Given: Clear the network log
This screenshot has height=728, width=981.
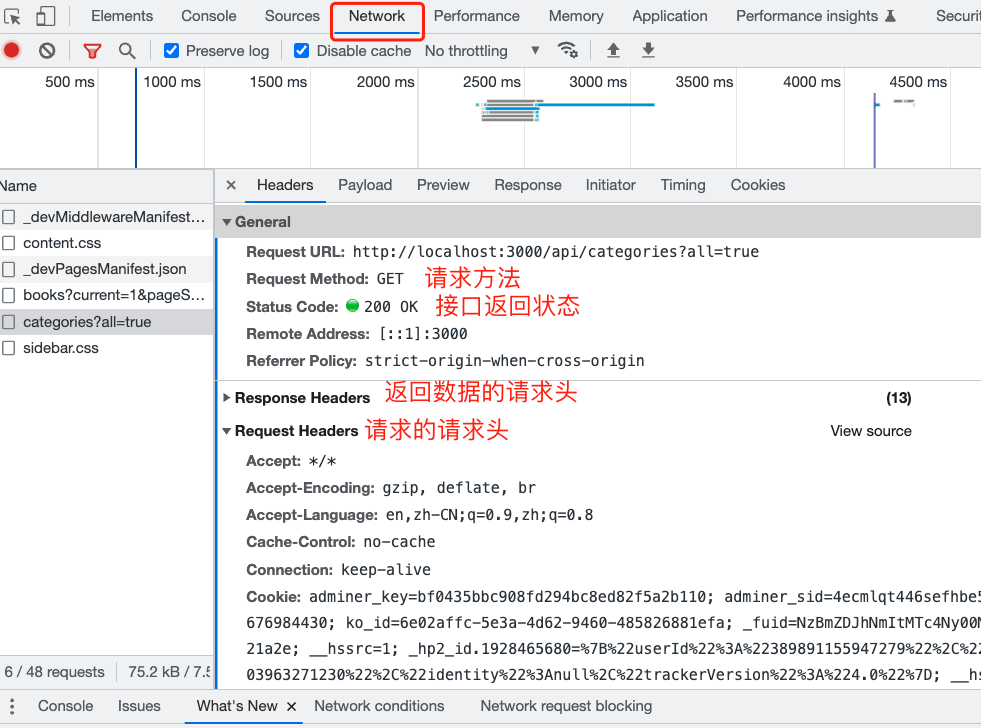Looking at the screenshot, I should [x=47, y=51].
